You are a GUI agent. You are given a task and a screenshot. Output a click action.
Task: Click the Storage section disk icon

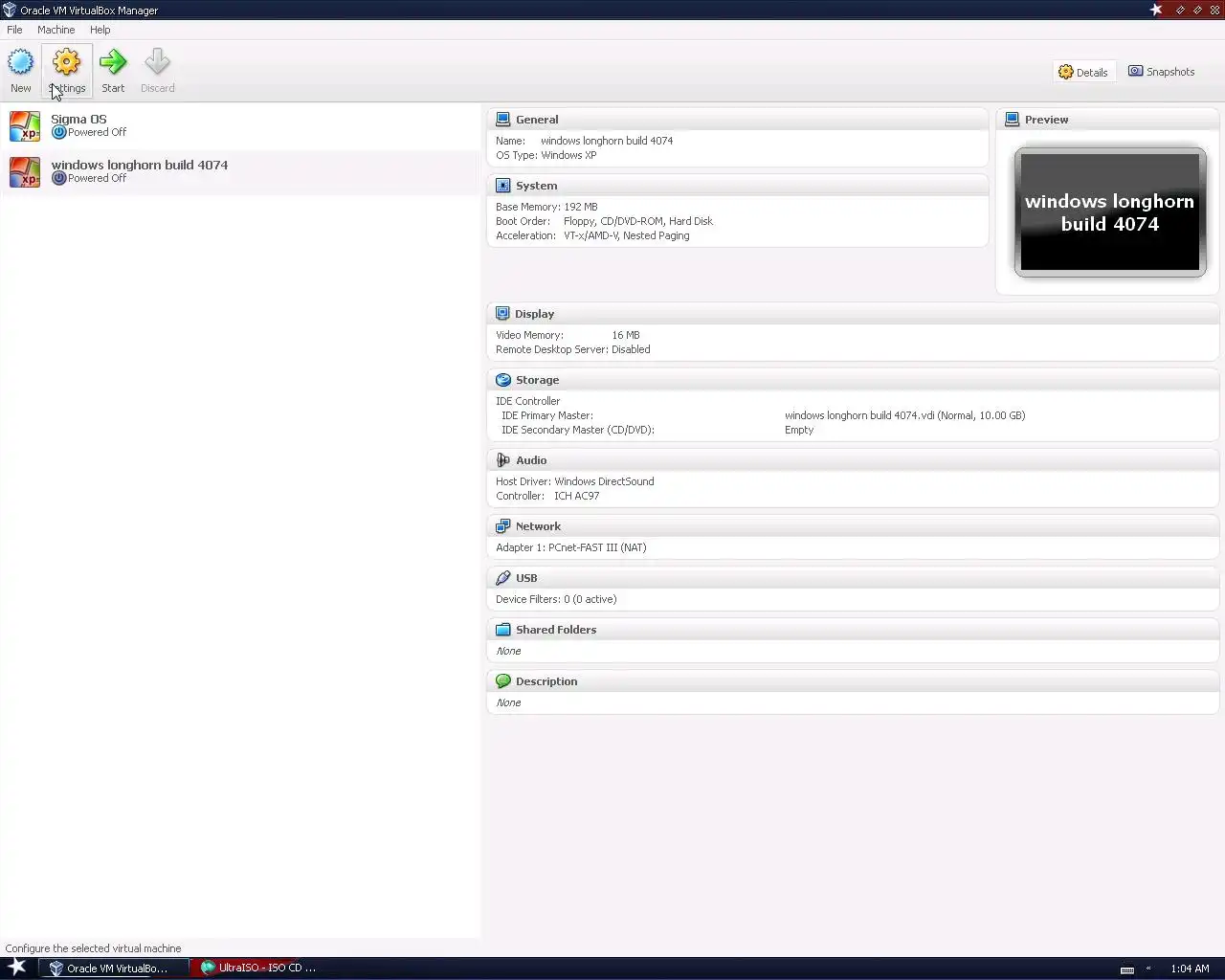click(x=503, y=380)
